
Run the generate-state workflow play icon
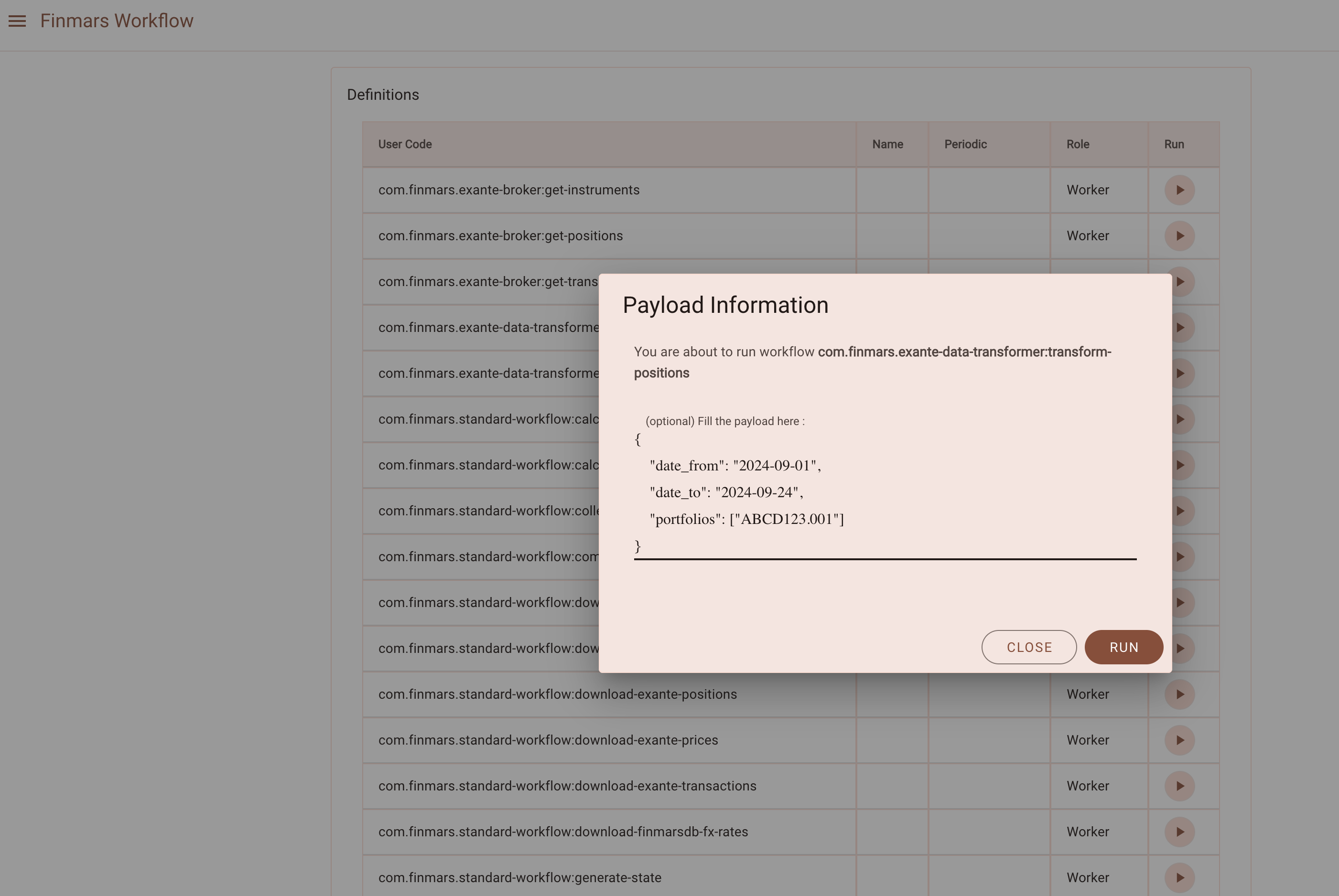(x=1179, y=877)
